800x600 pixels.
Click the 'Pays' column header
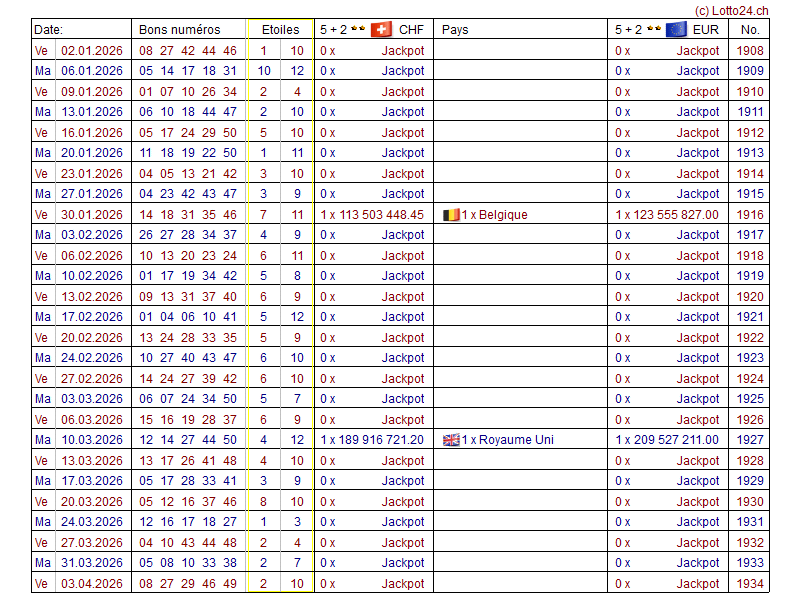coord(455,30)
